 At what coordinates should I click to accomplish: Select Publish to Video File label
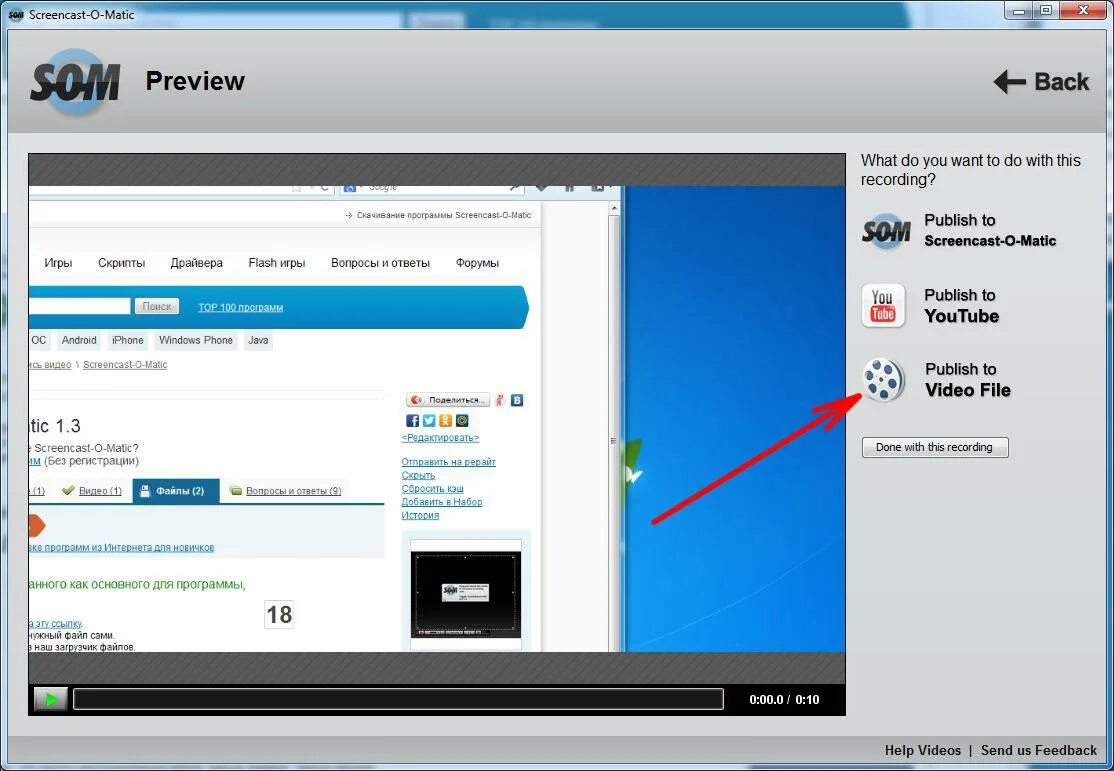pos(968,379)
